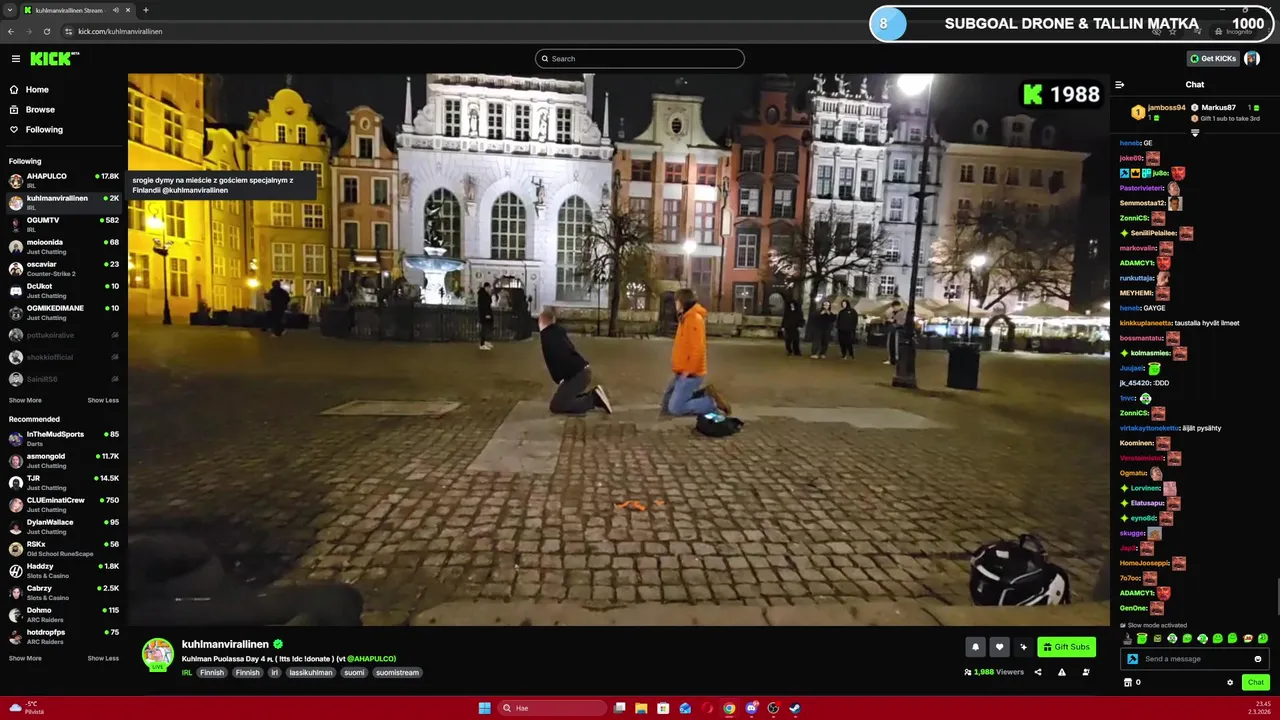Image resolution: width=1280 pixels, height=720 pixels.
Task: Click the lassikuhlman tag
Action: coord(310,673)
